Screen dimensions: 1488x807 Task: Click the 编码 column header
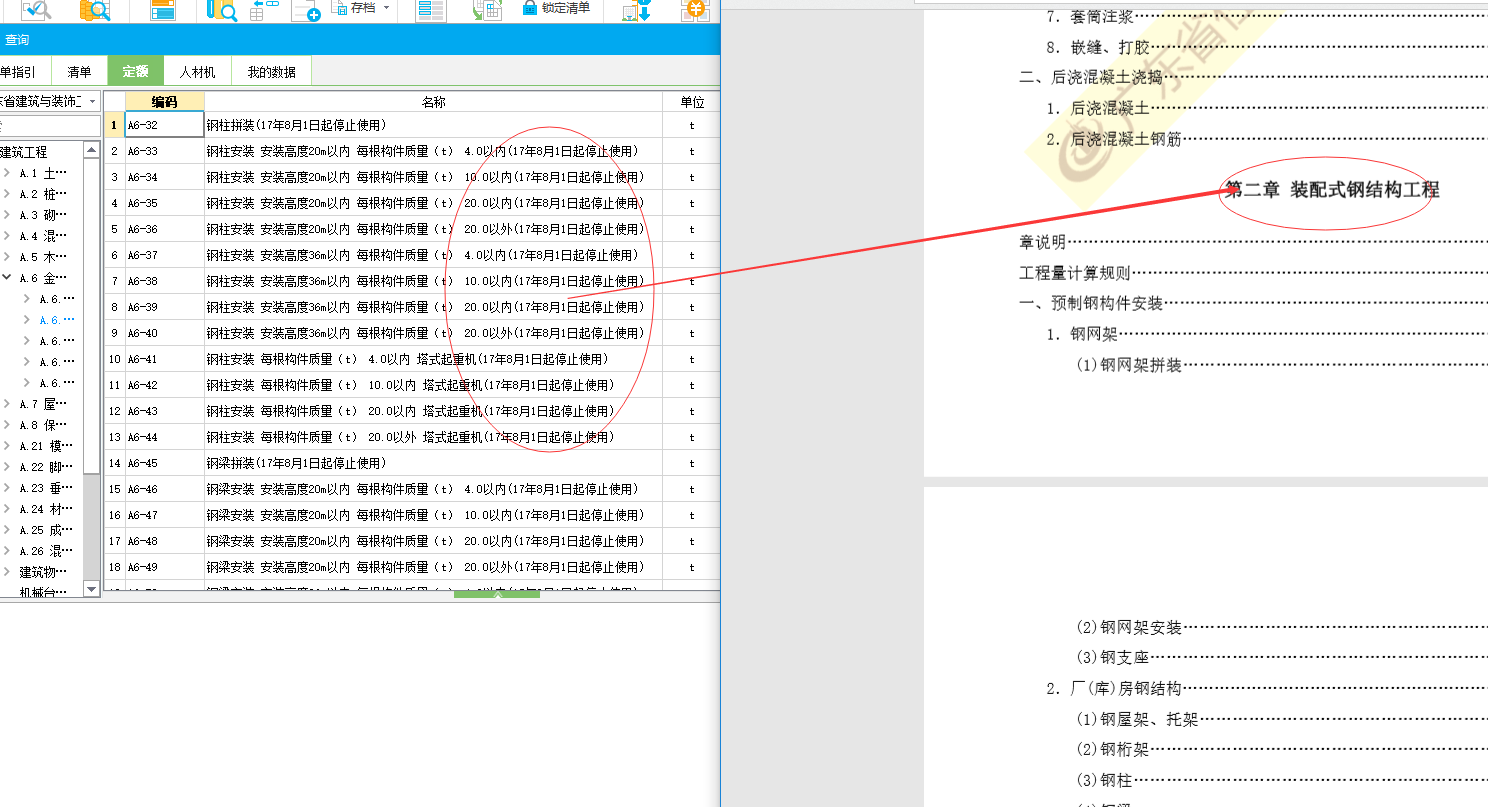[x=164, y=102]
